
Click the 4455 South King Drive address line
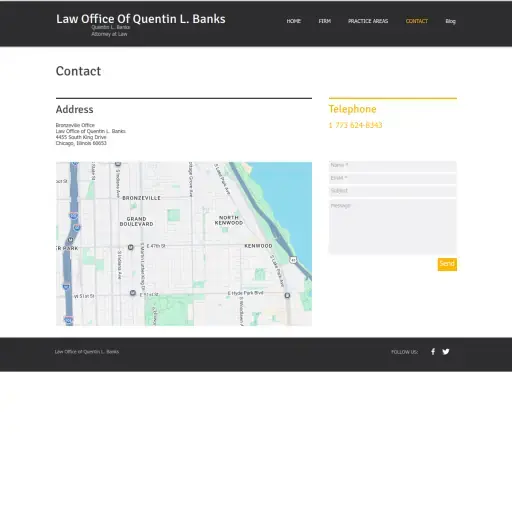point(81,137)
